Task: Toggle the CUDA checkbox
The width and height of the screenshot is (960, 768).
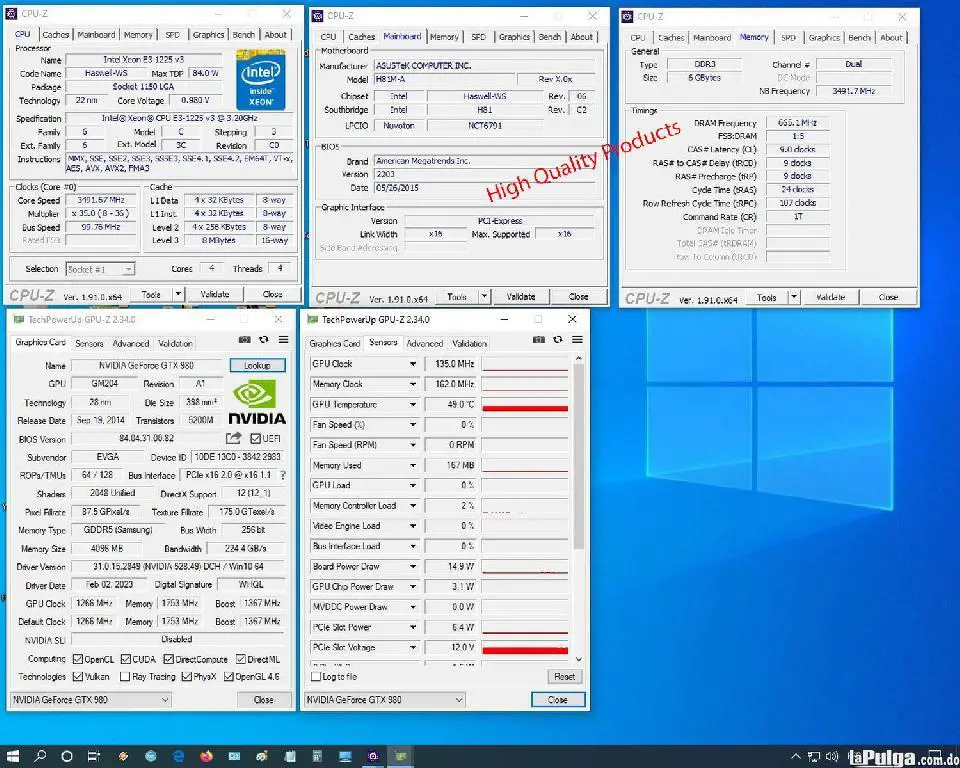Action: point(126,659)
